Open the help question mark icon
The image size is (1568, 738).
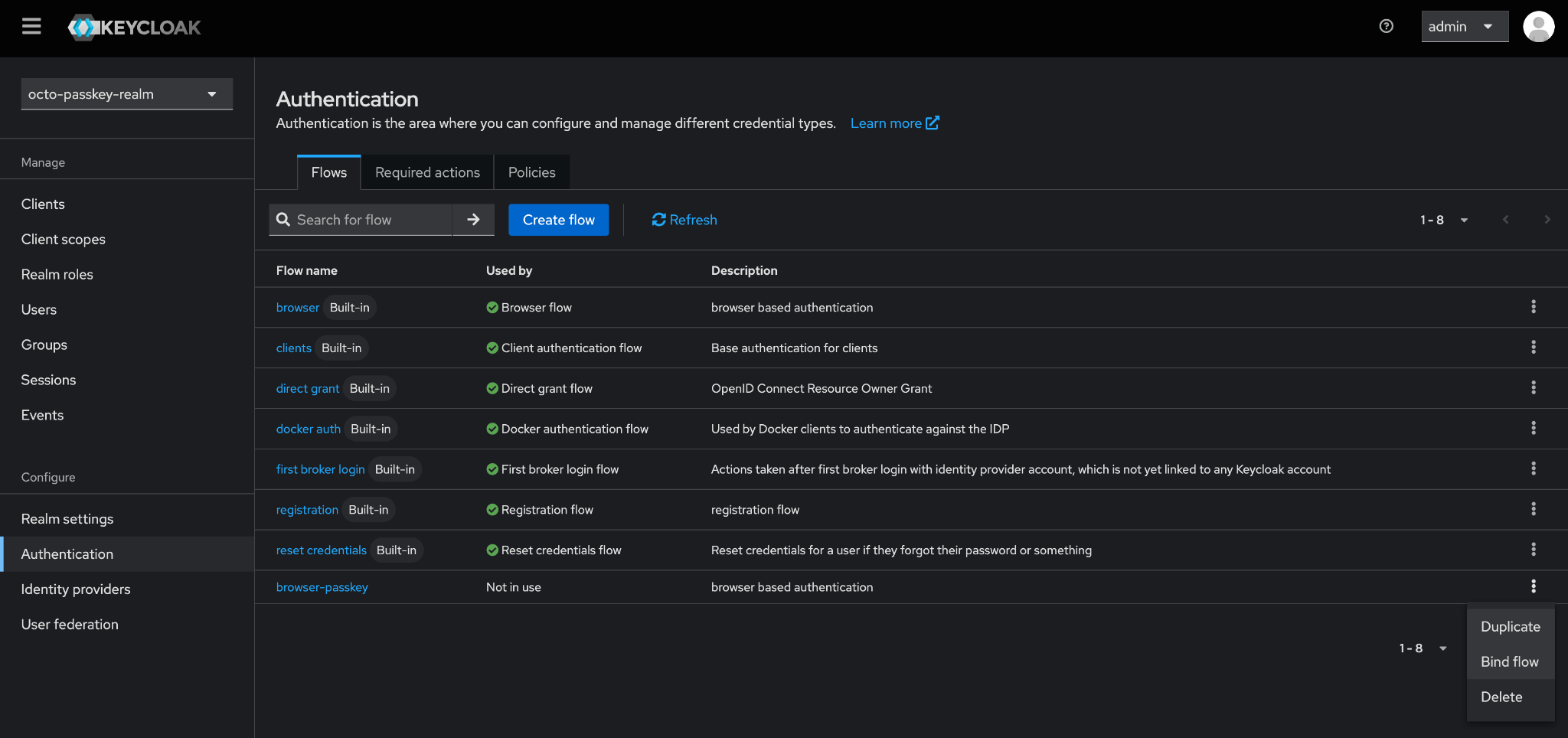pyautogui.click(x=1386, y=27)
